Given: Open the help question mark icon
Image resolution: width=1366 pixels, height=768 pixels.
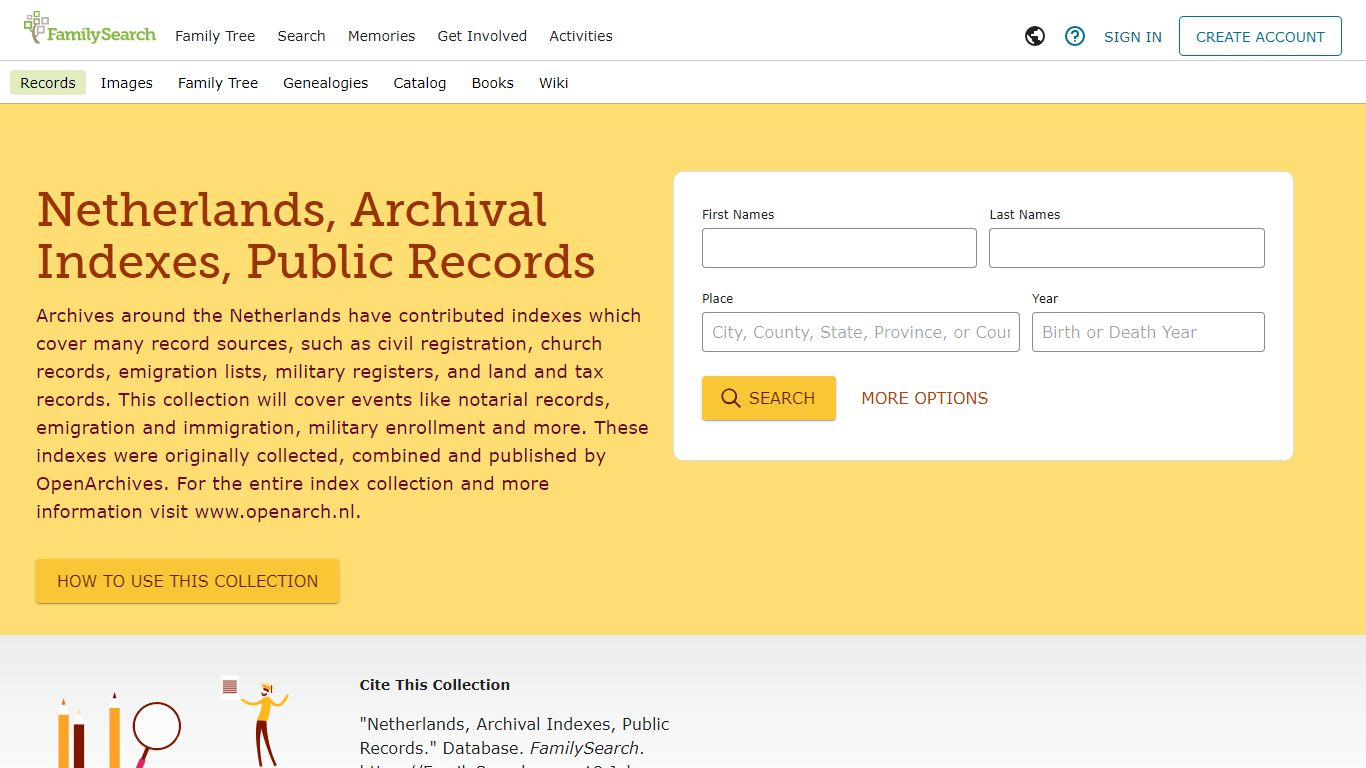Looking at the screenshot, I should pos(1075,36).
